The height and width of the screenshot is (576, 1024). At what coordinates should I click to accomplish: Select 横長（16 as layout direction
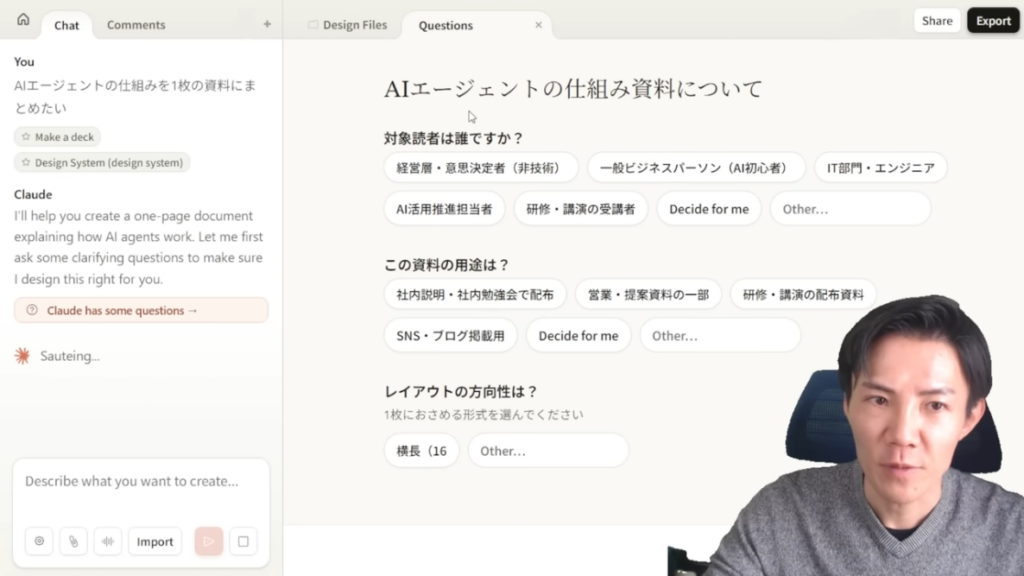coord(421,450)
